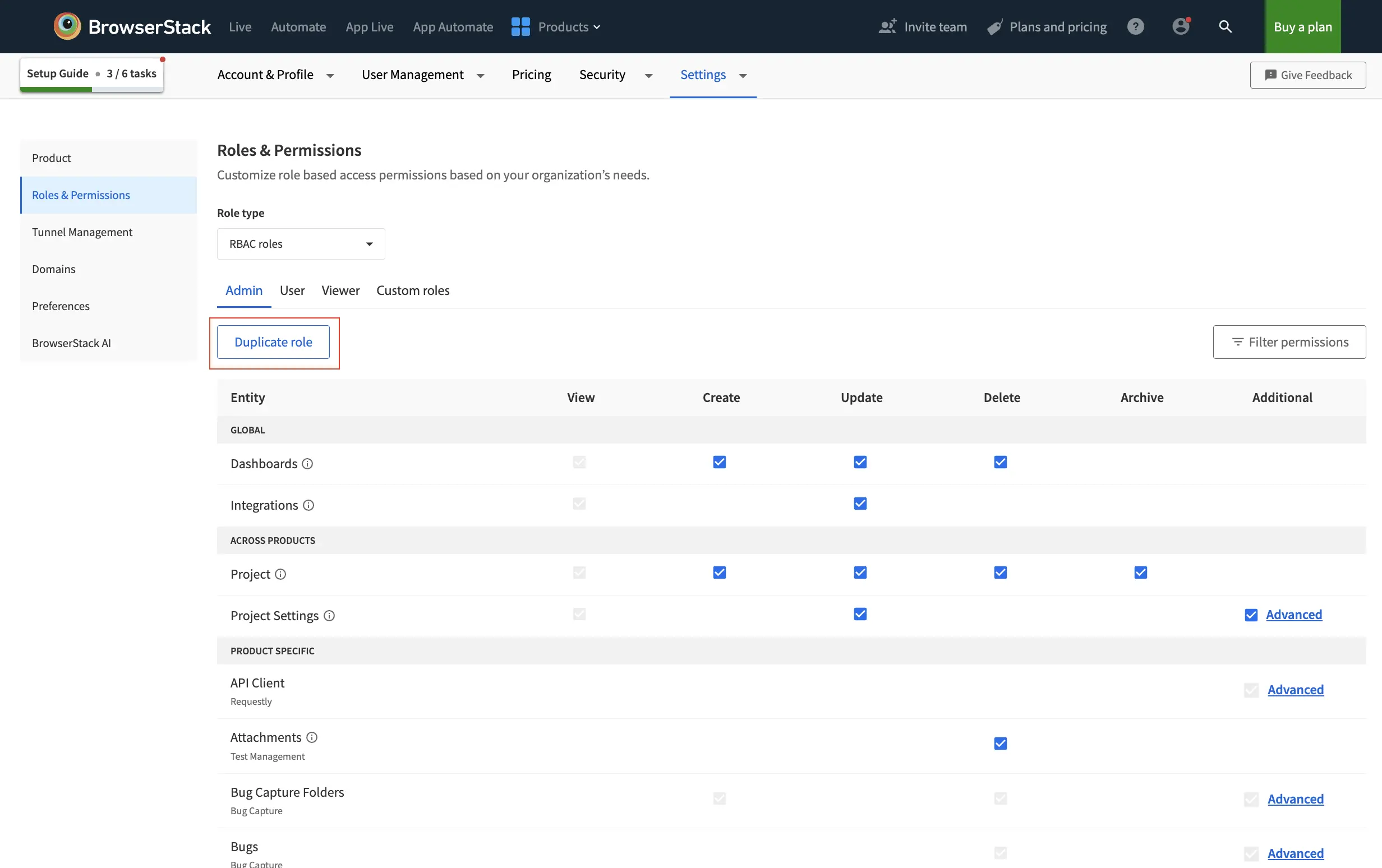
Task: Switch to the Custom roles tab
Action: [x=413, y=290]
